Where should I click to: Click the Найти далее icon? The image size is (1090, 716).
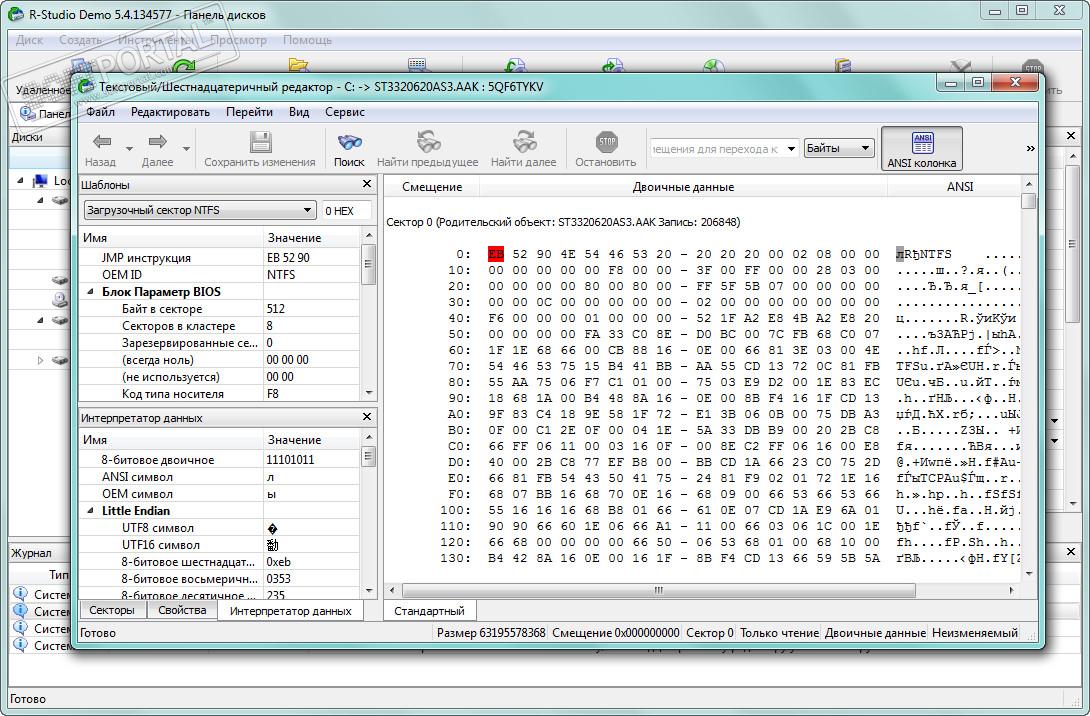point(523,142)
